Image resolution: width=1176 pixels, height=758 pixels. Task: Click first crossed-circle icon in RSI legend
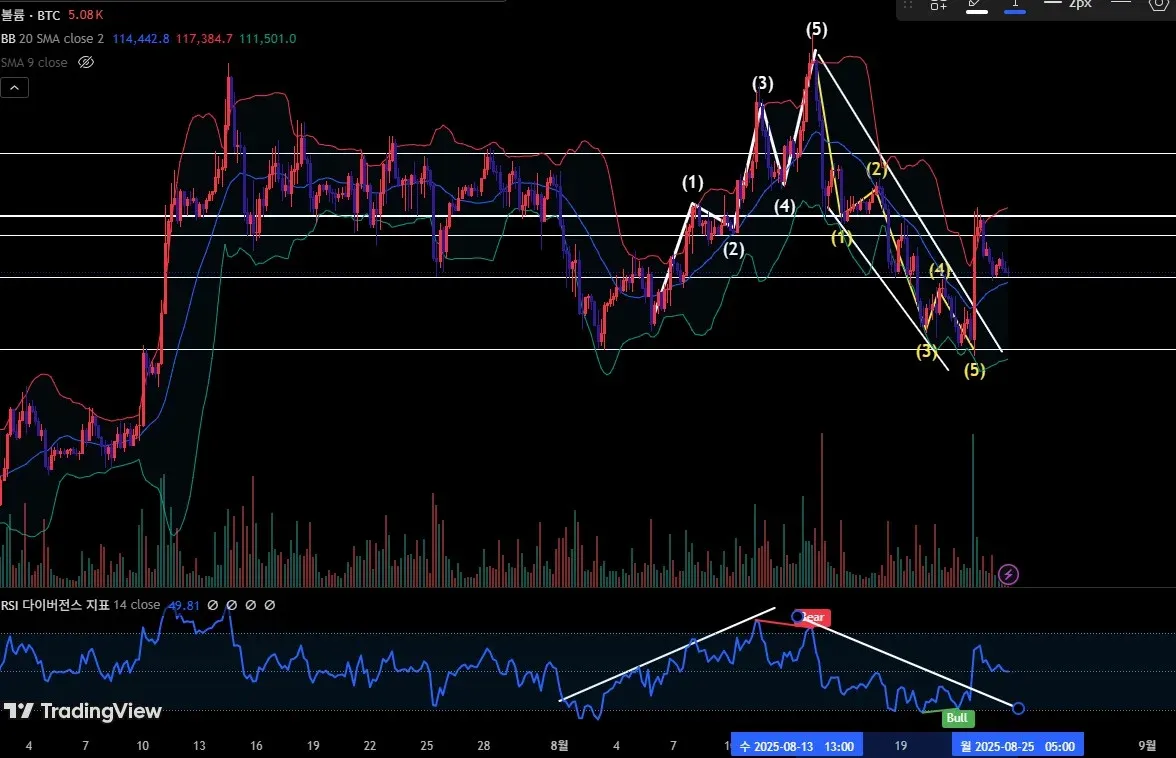tap(213, 605)
